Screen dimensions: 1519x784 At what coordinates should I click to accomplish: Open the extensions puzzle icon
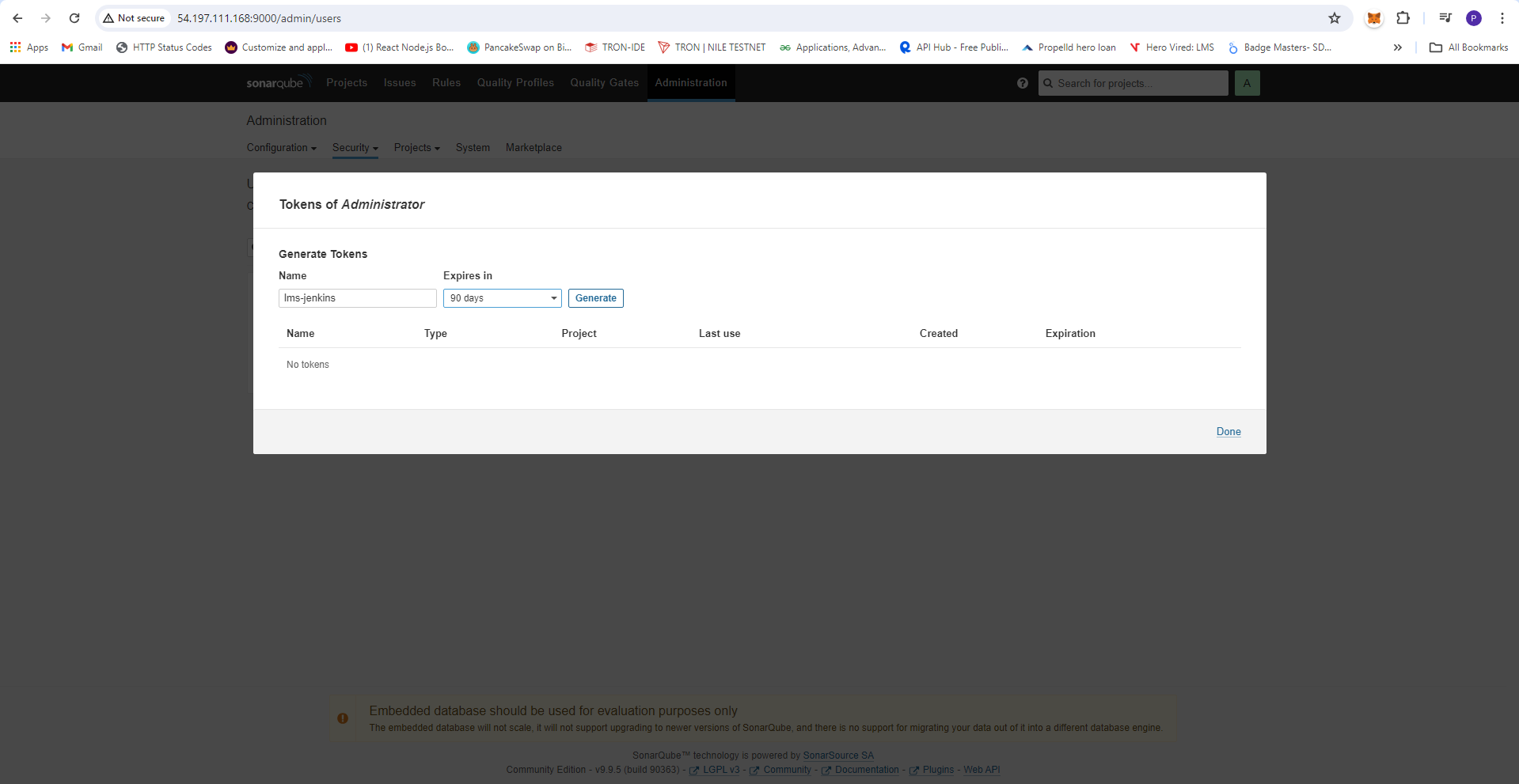[1403, 18]
